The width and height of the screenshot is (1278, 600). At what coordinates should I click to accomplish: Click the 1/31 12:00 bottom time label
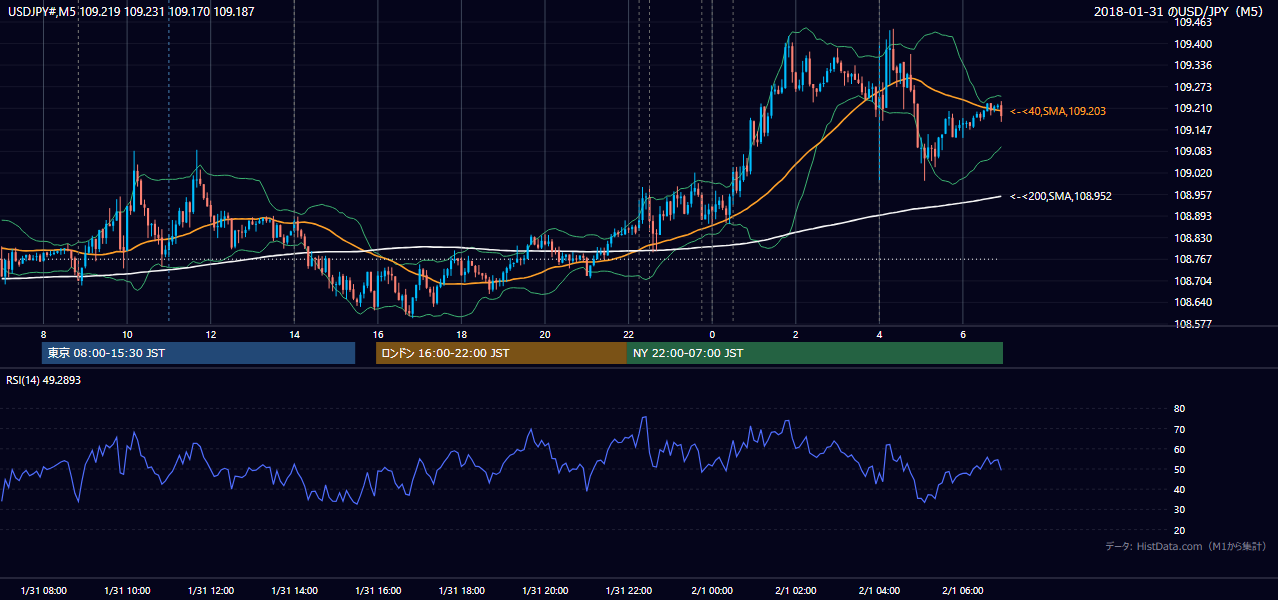point(210,591)
